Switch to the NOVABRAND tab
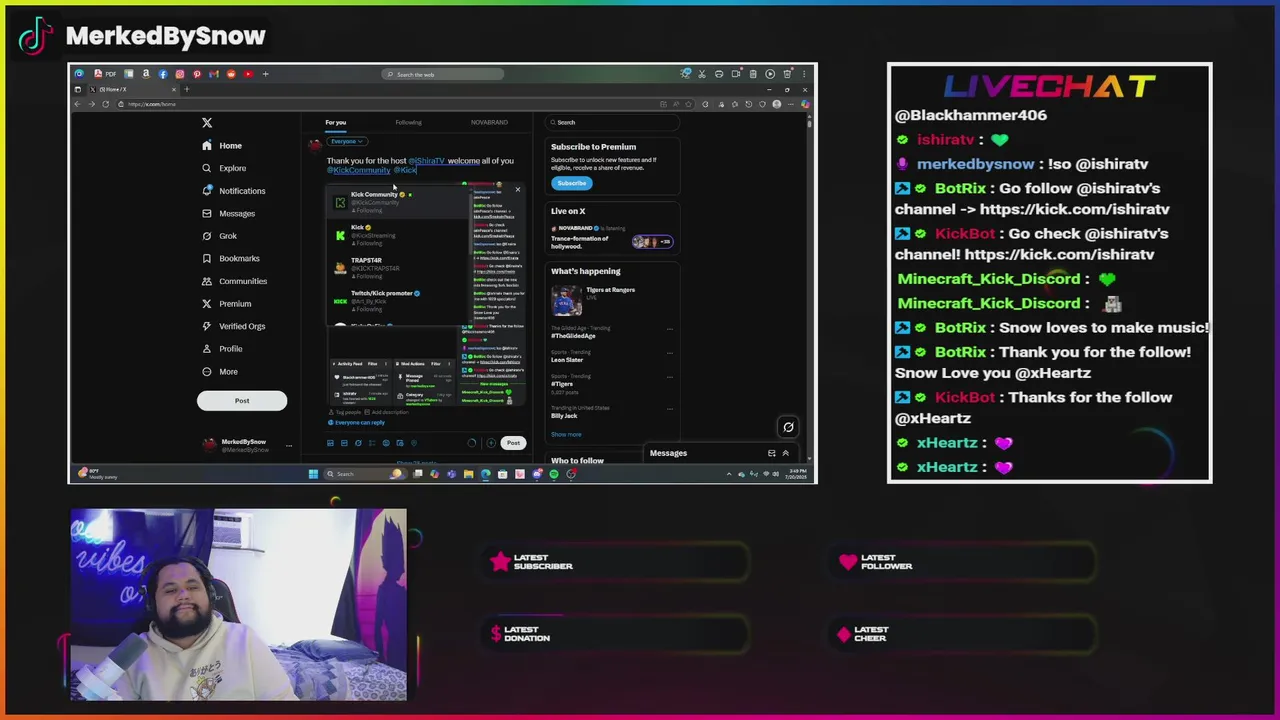The height and width of the screenshot is (720, 1280). point(489,123)
